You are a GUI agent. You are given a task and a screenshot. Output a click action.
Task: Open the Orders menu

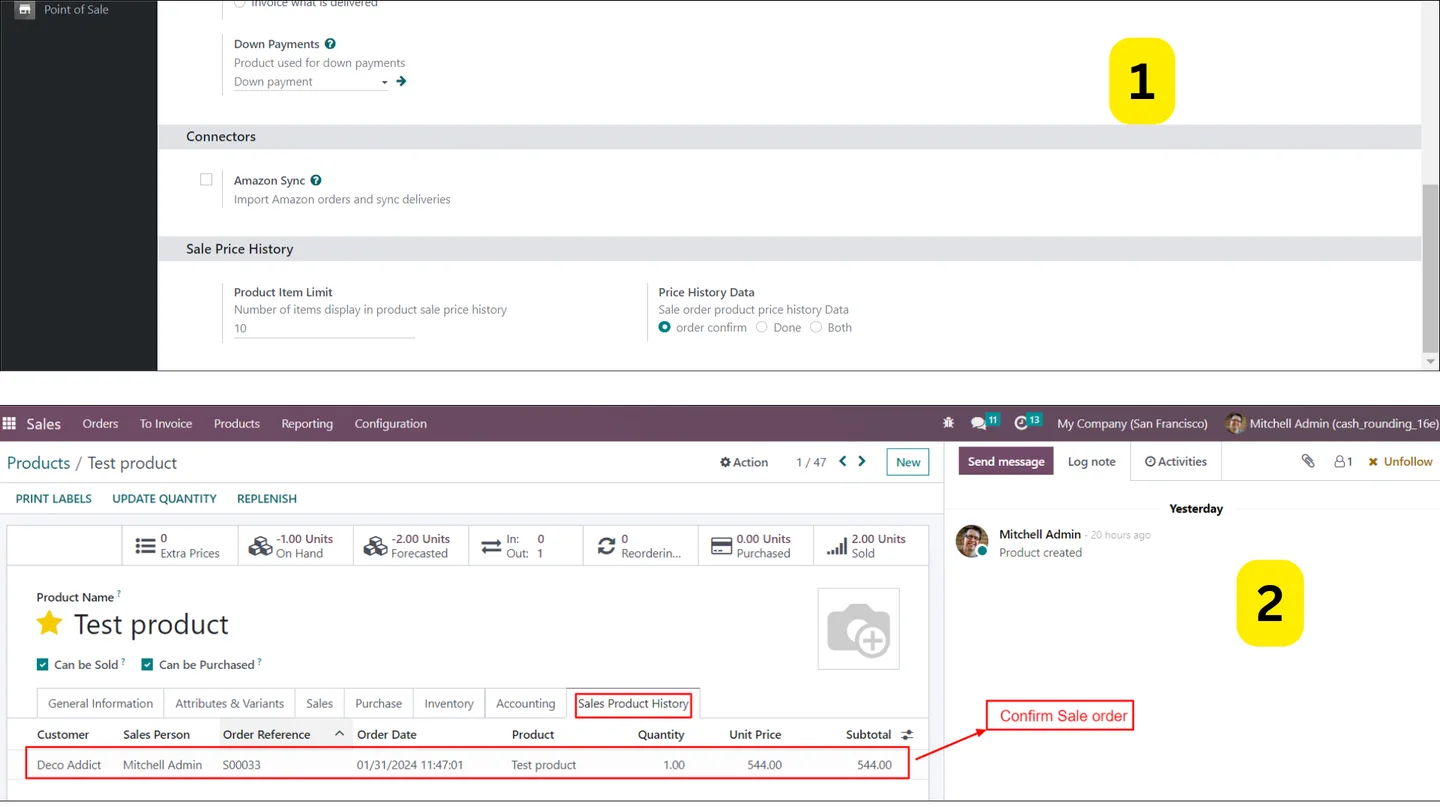click(x=100, y=424)
